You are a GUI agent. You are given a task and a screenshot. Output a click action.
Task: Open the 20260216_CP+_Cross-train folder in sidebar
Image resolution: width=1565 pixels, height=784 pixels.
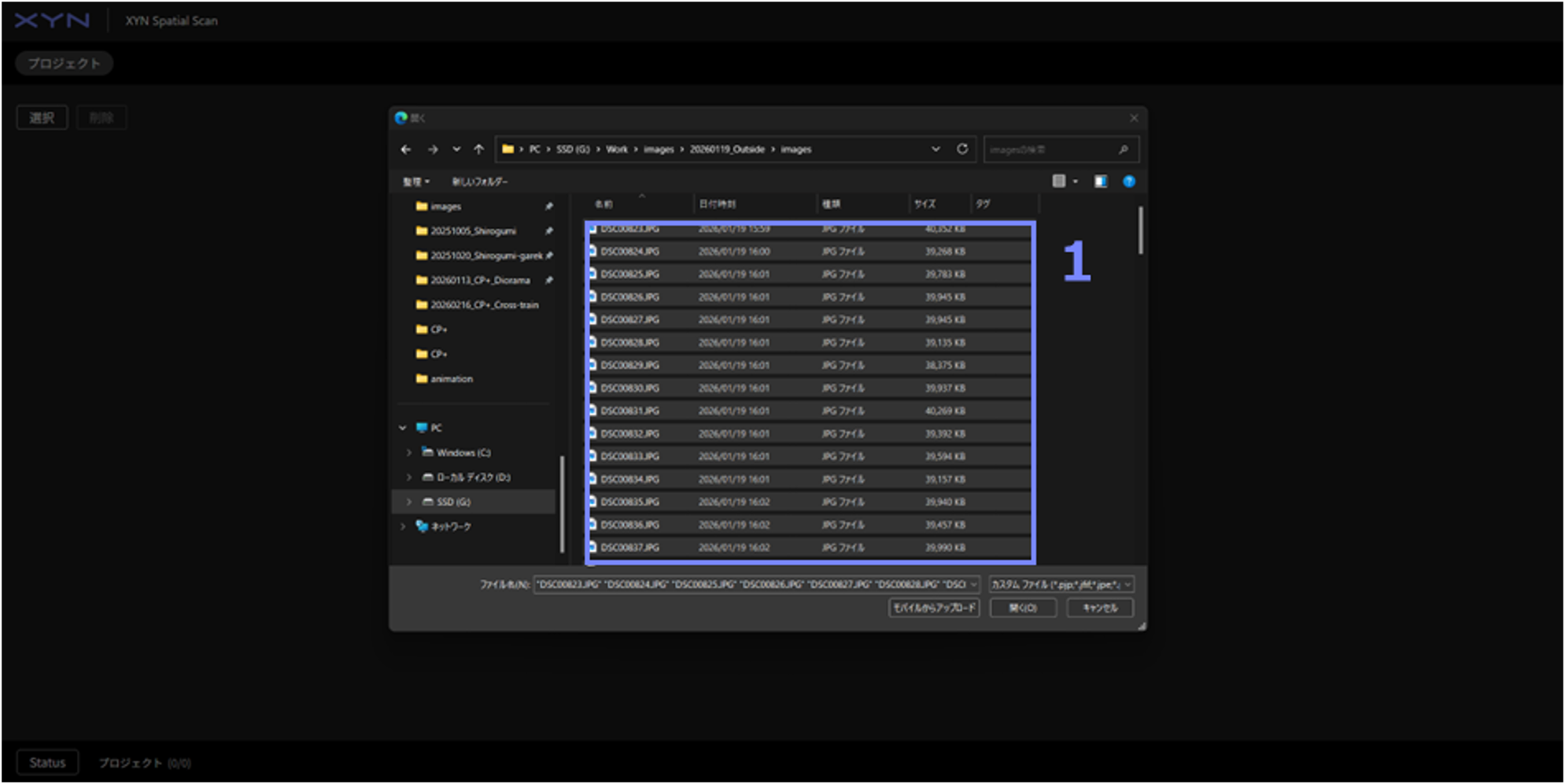coord(484,305)
